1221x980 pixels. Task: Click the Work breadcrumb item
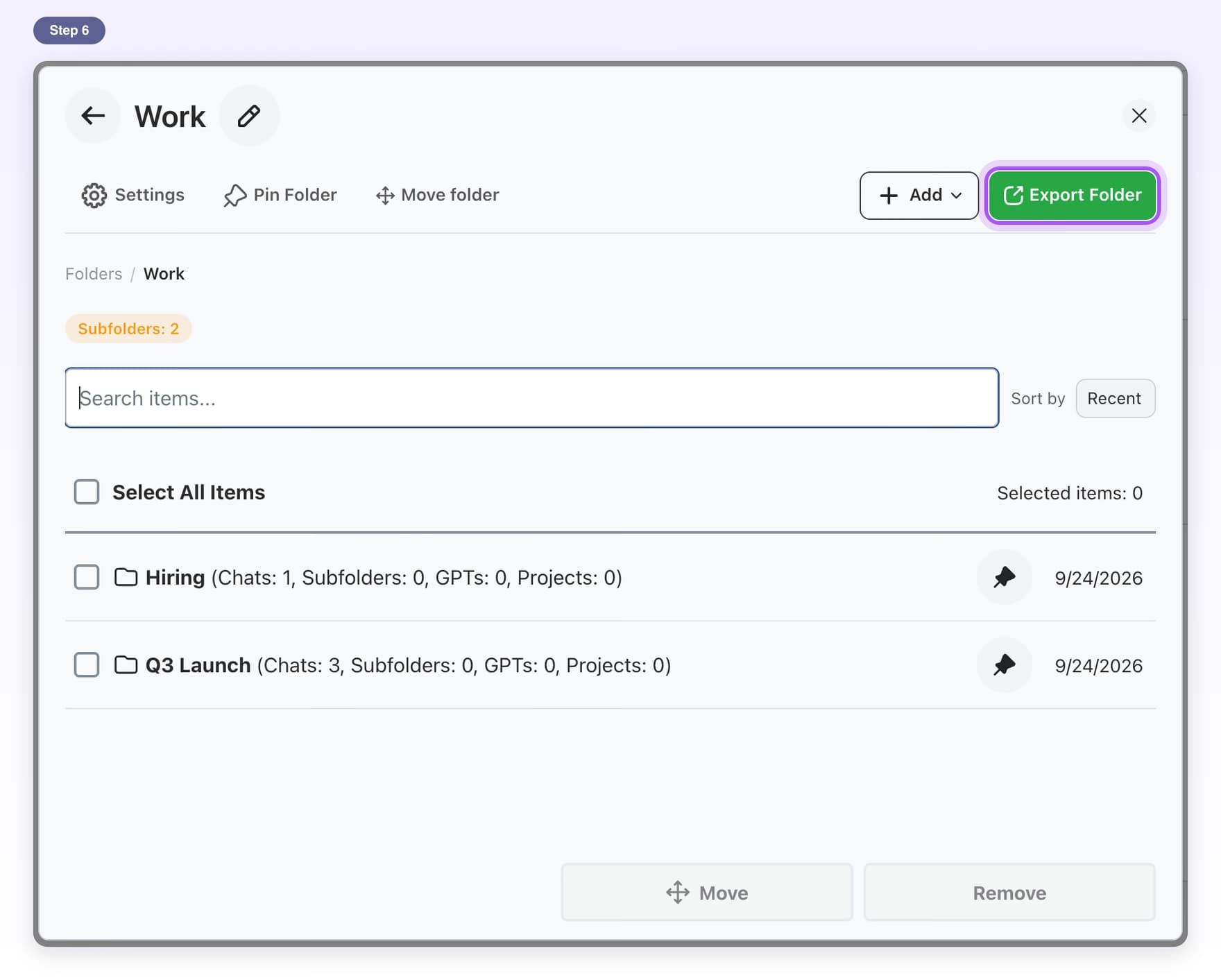coord(164,274)
